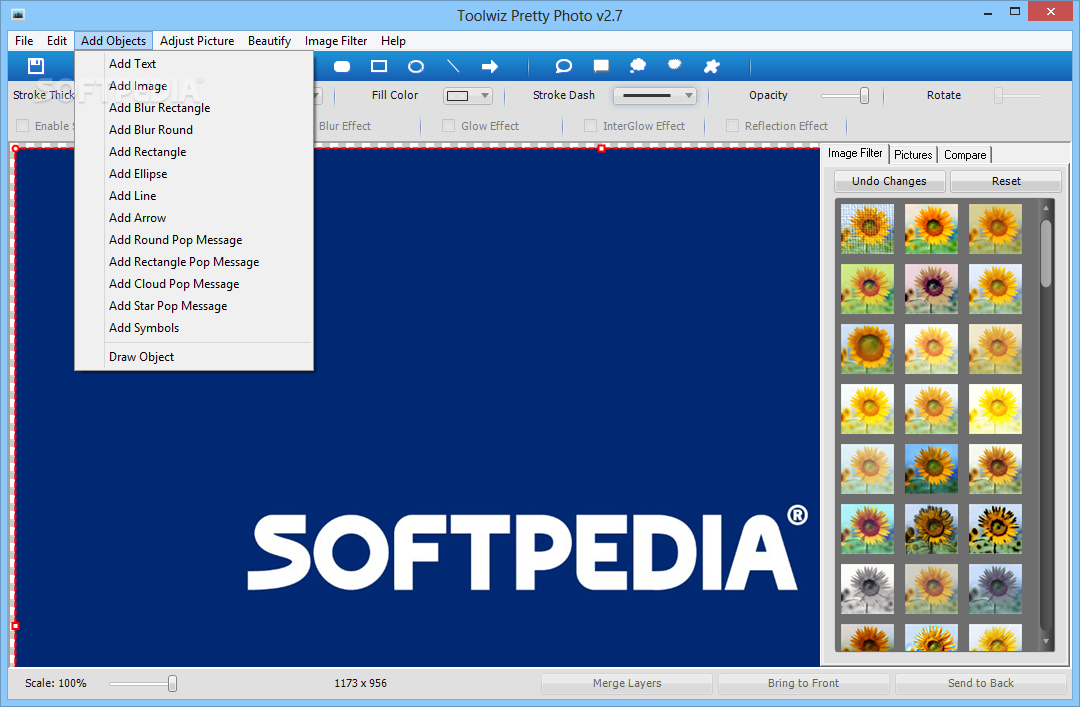Choose Add Symbols menu entry
The width and height of the screenshot is (1080, 707).
point(194,328)
